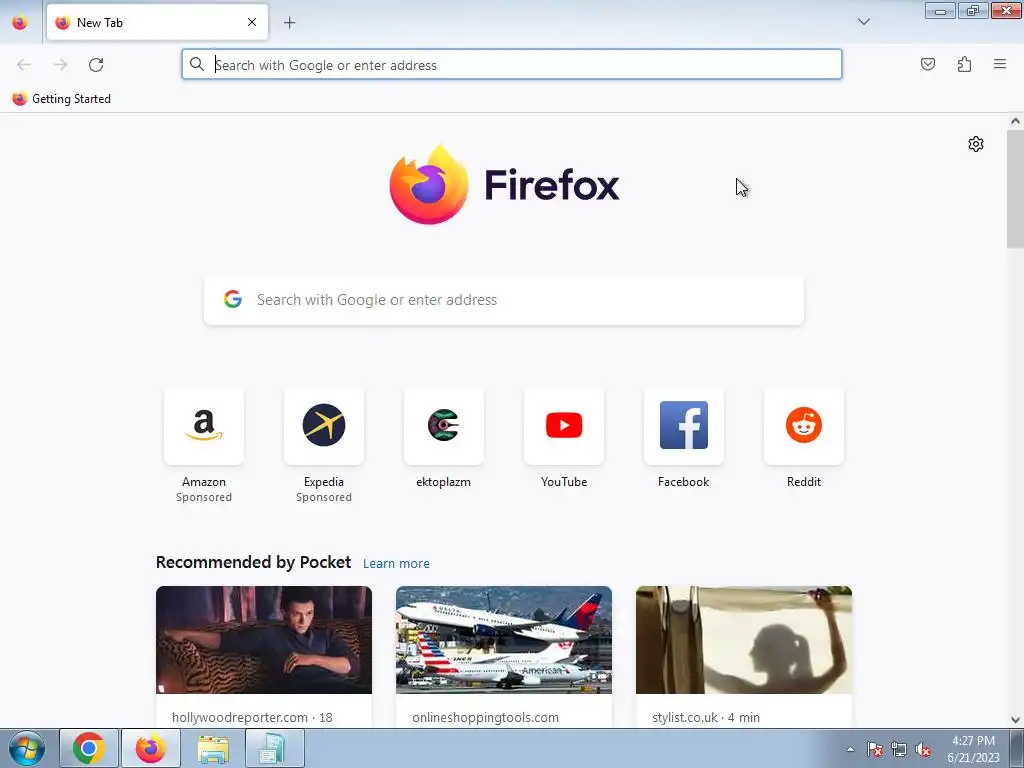Click the Firefox logo on the page
1024x768 pixels.
[x=504, y=185]
